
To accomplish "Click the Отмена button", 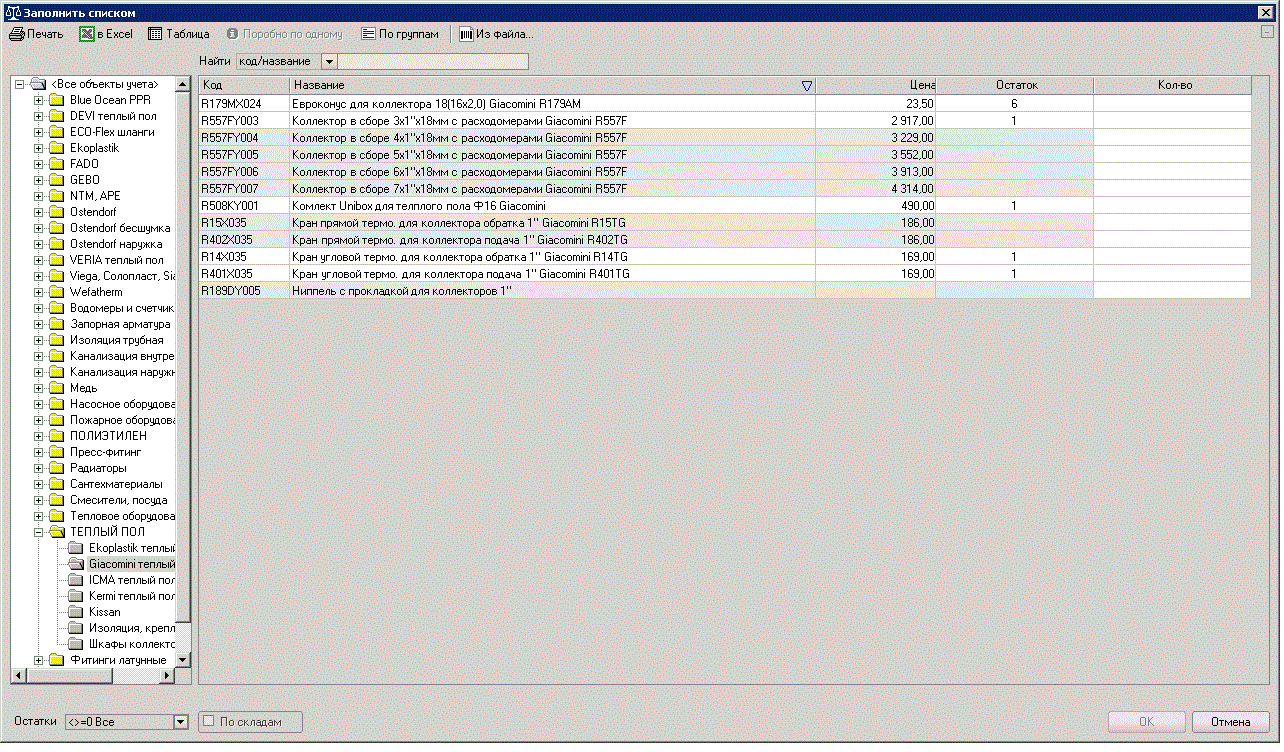I will point(1231,722).
